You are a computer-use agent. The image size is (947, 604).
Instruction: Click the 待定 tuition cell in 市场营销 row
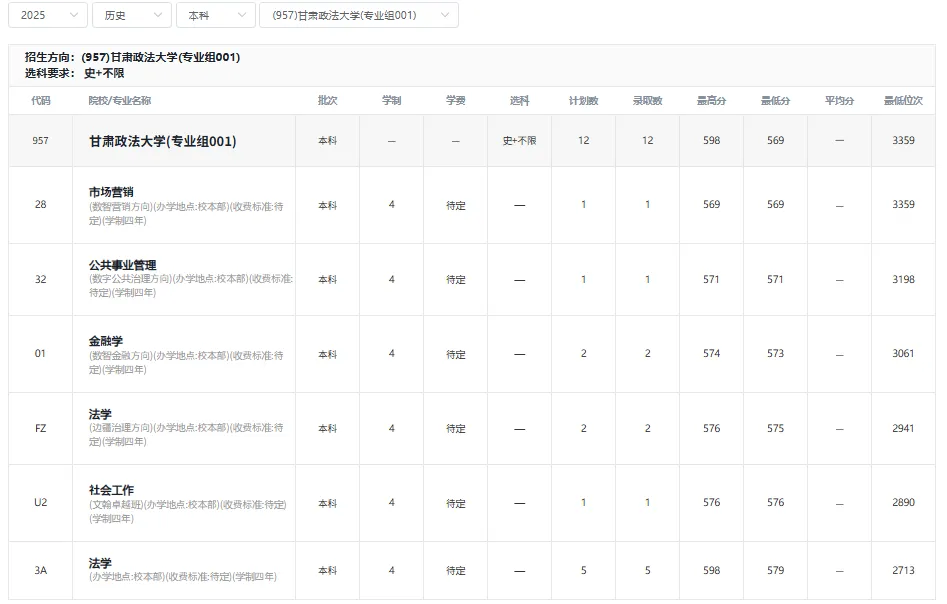coord(455,206)
